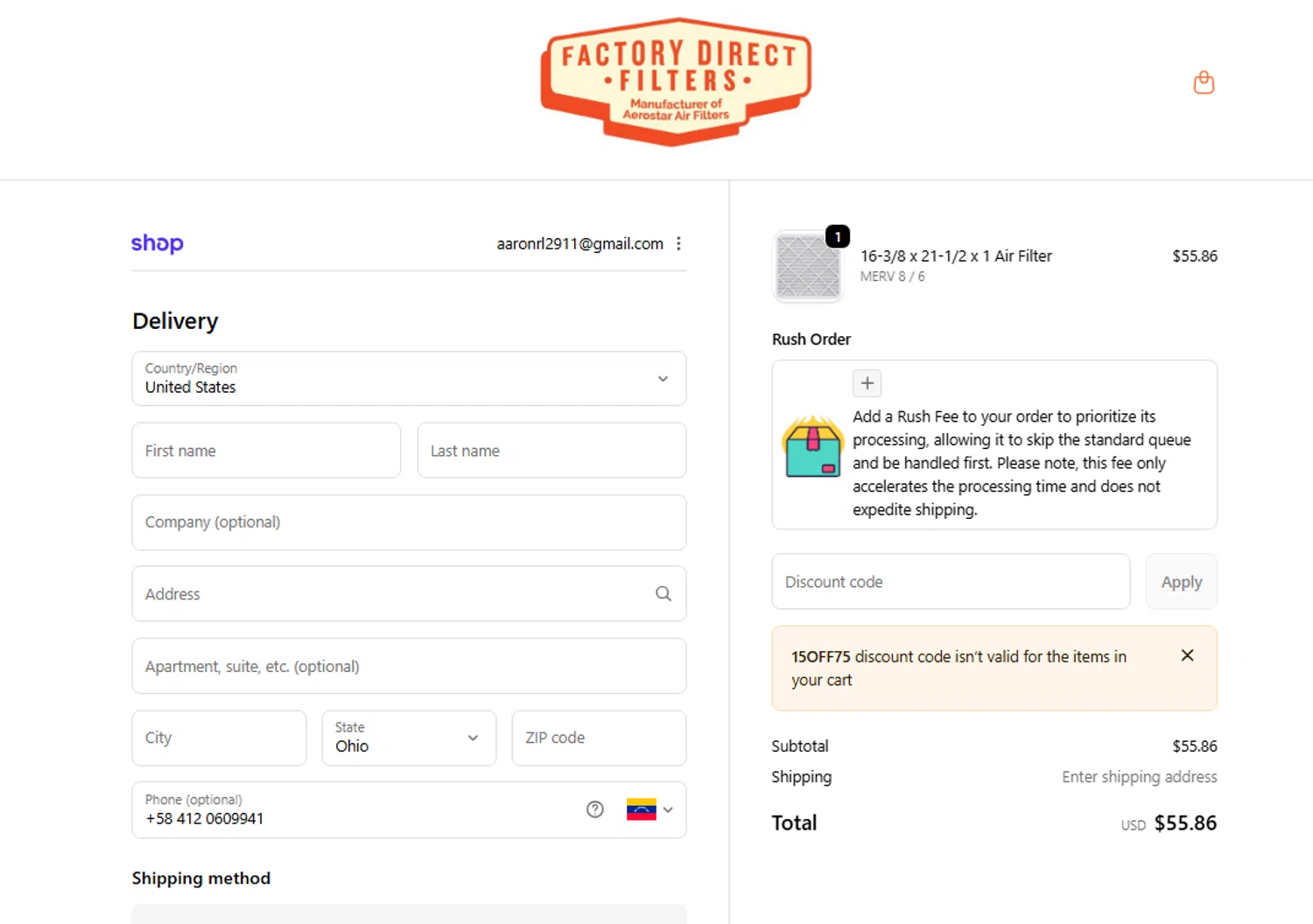Click the Factory Direct Filters logo
The image size is (1313, 924).
tap(676, 81)
